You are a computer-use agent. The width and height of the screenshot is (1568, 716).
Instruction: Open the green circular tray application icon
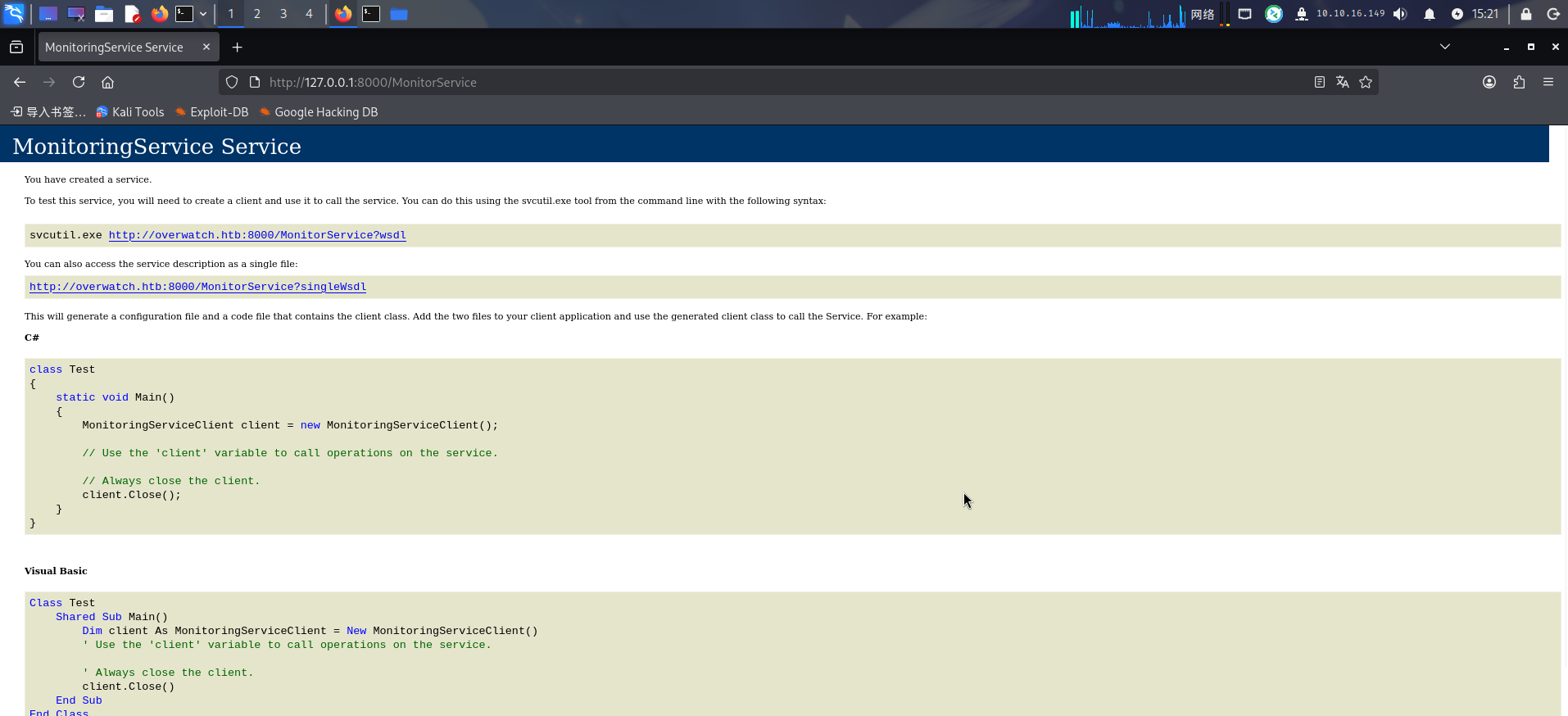[x=1274, y=14]
